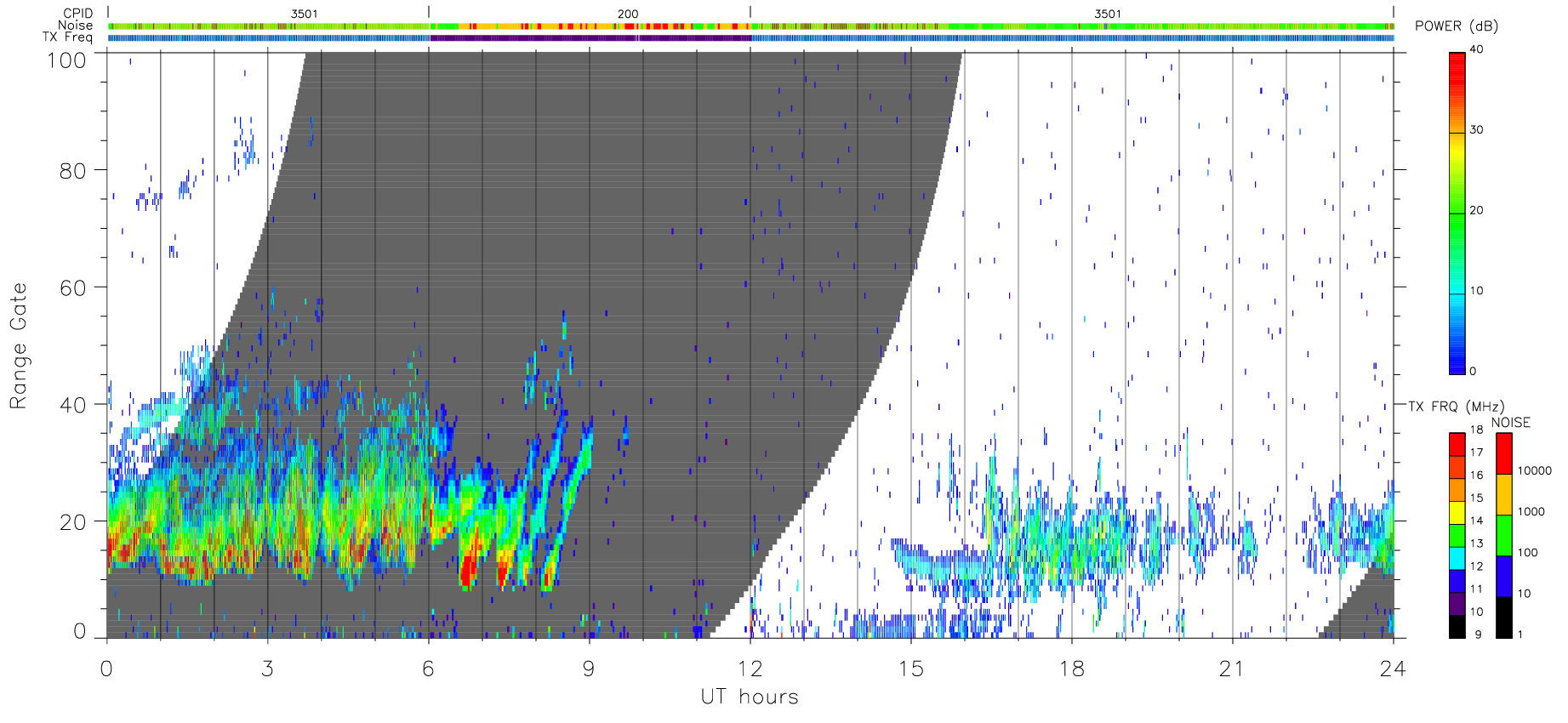Click the 6 tick on the UT hours axis
Image resolution: width=1568 pixels, height=723 pixels.
click(428, 669)
